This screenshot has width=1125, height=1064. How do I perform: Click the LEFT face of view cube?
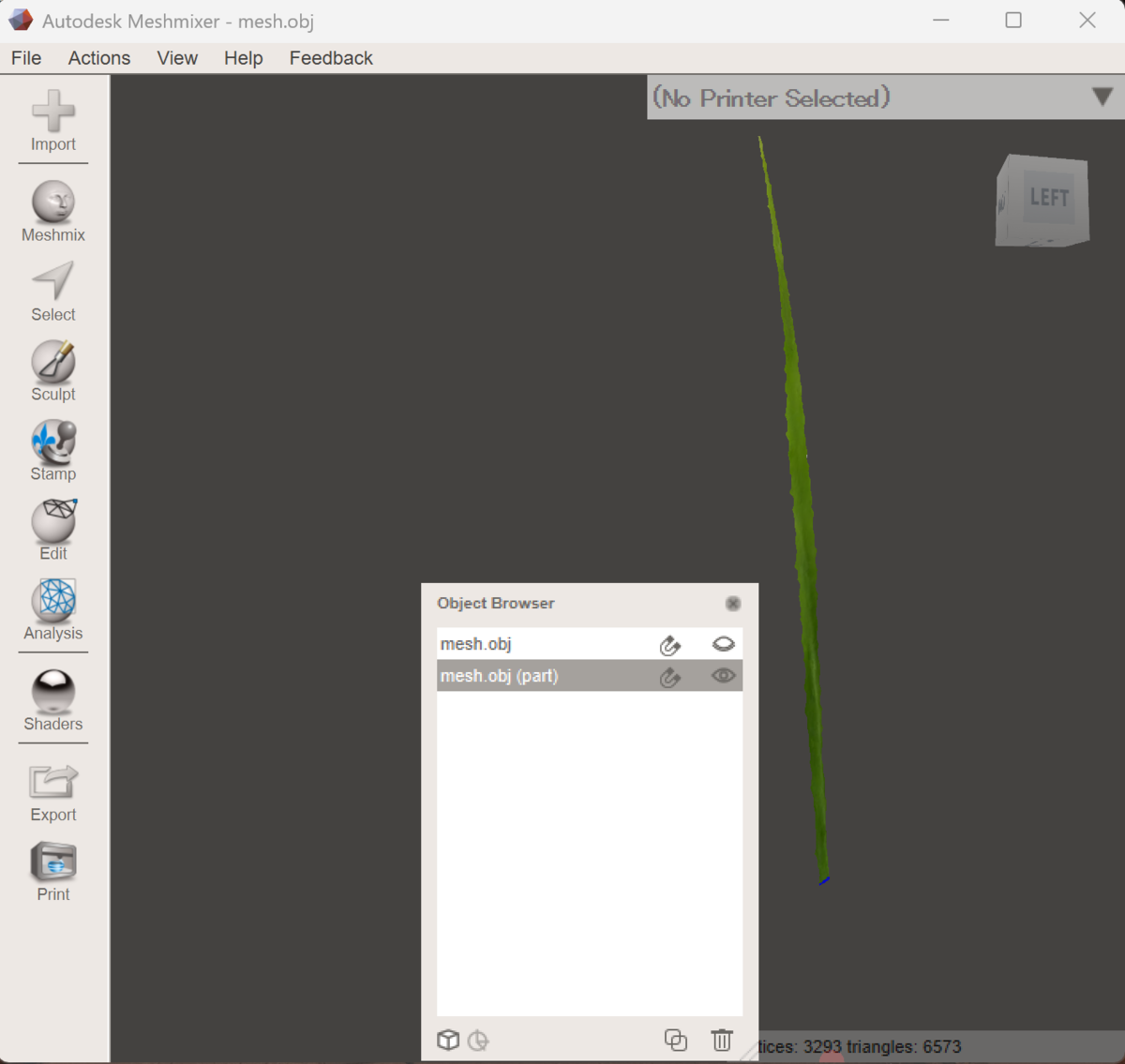(1048, 198)
